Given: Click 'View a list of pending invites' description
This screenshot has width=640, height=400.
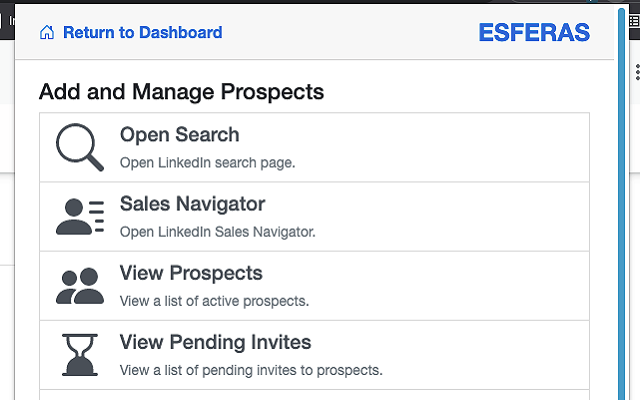Looking at the screenshot, I should point(251,370).
